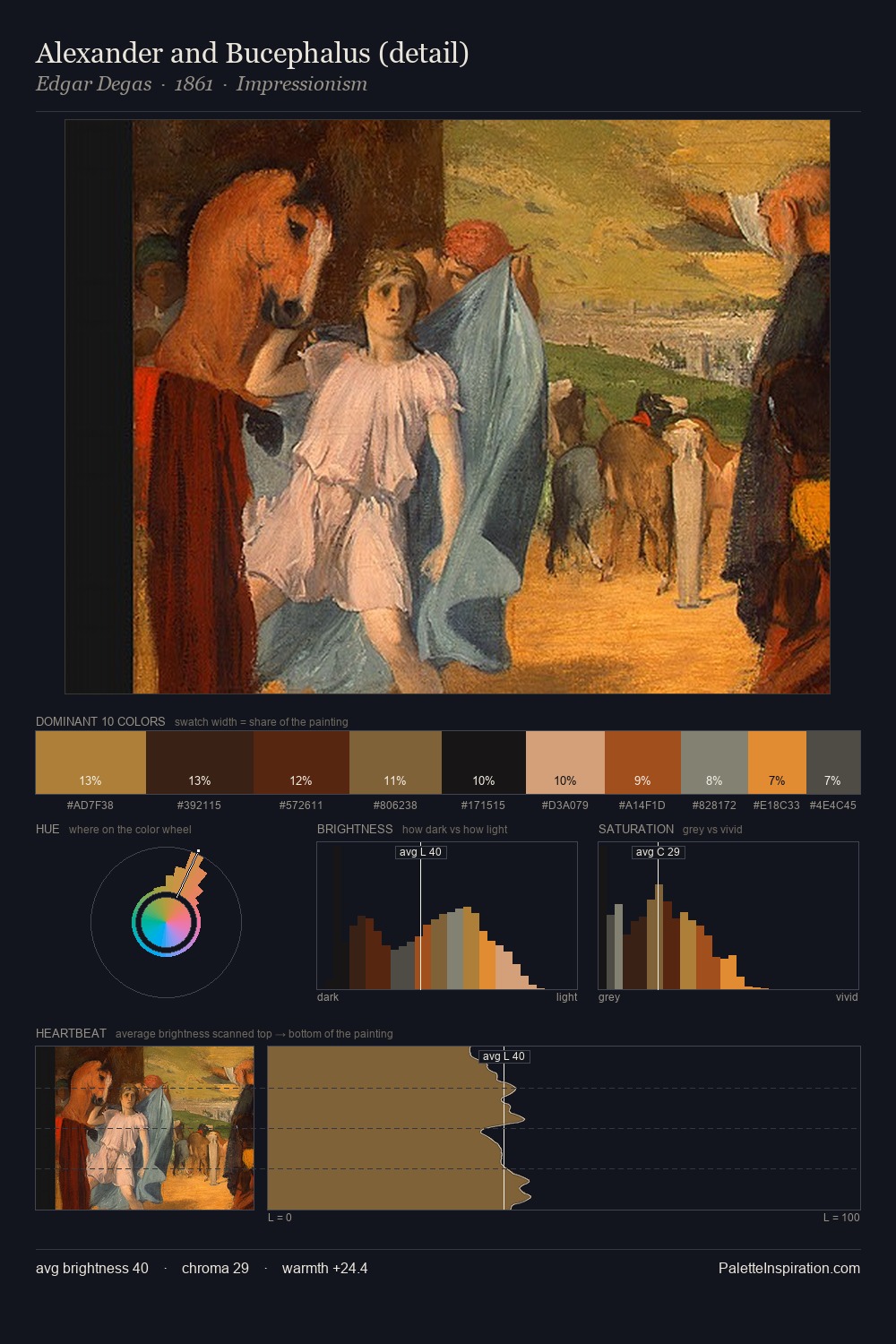The image size is (896, 1344).
Task: Click the #A14F1D hex code label
Action: (642, 806)
